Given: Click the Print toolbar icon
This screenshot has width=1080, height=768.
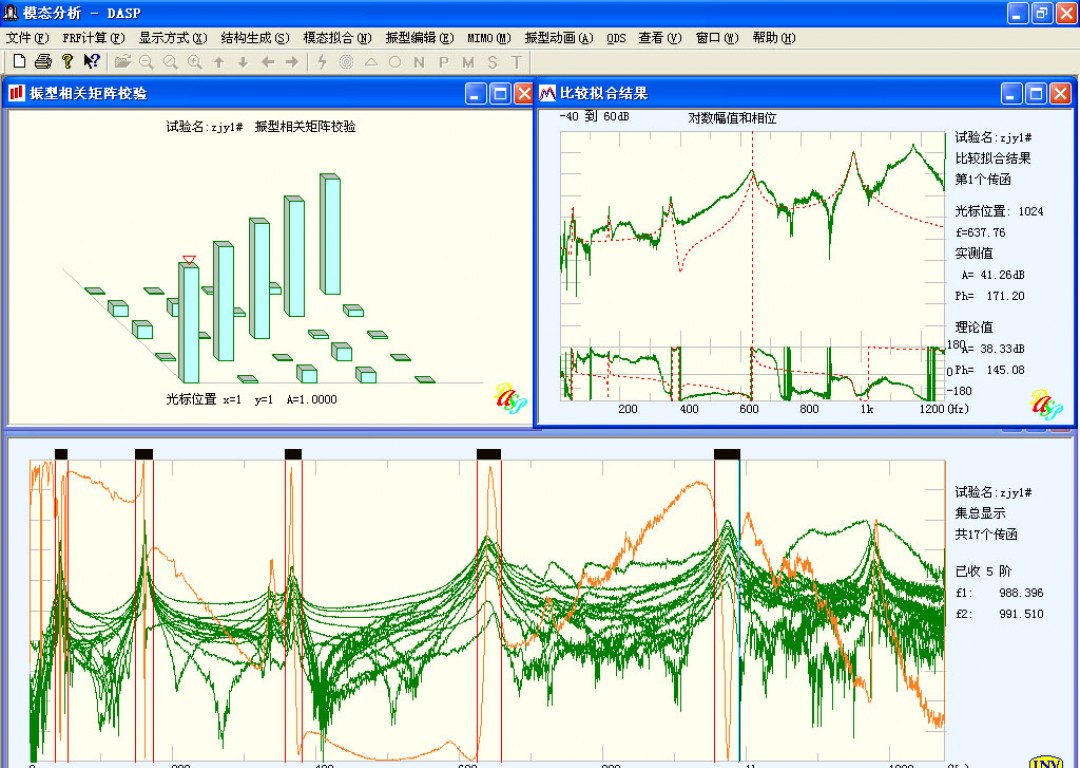Looking at the screenshot, I should (43, 61).
